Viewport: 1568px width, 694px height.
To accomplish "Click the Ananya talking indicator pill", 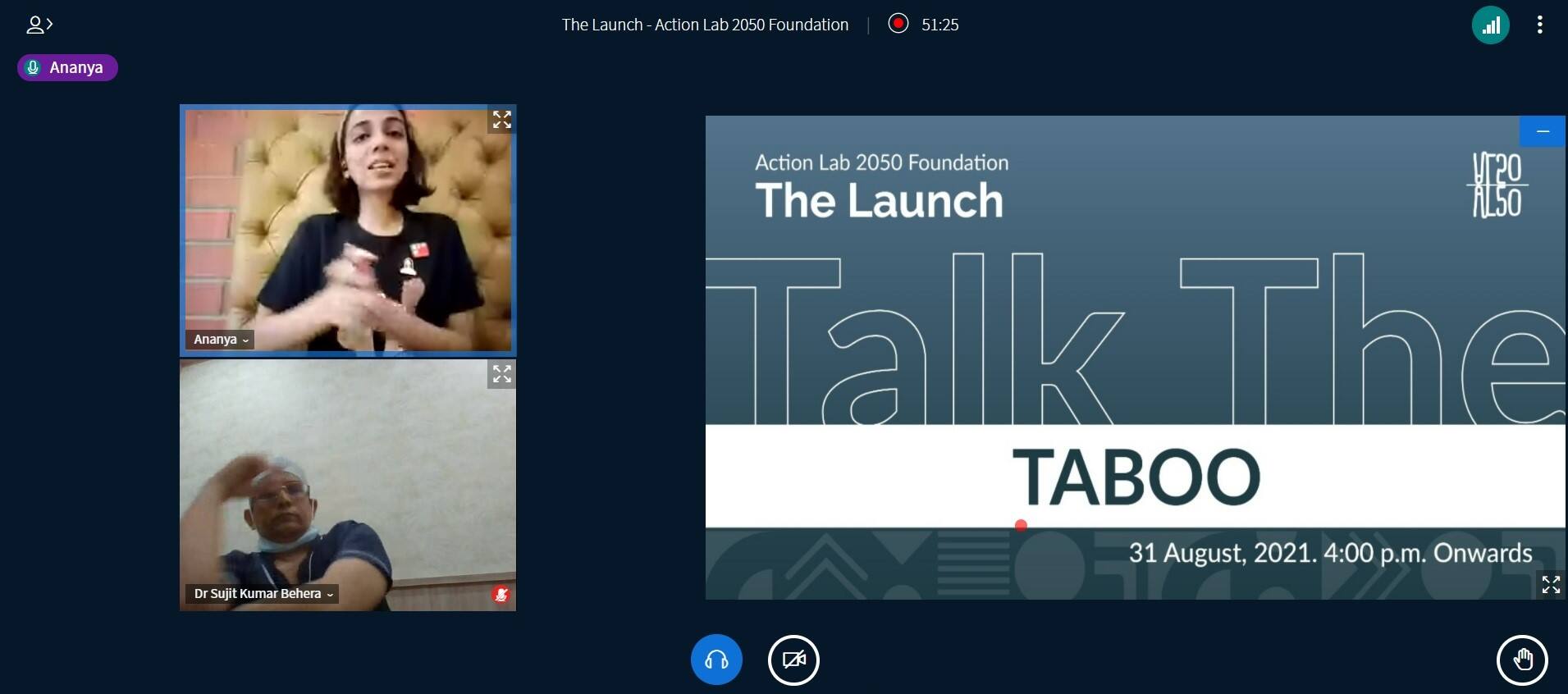I will pyautogui.click(x=67, y=67).
